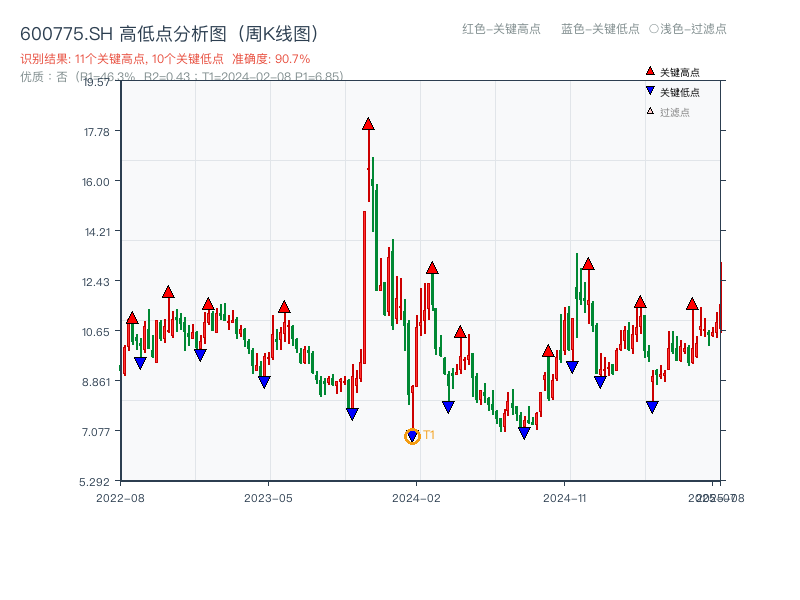Click the 5.292 y-axis label

(x=94, y=482)
